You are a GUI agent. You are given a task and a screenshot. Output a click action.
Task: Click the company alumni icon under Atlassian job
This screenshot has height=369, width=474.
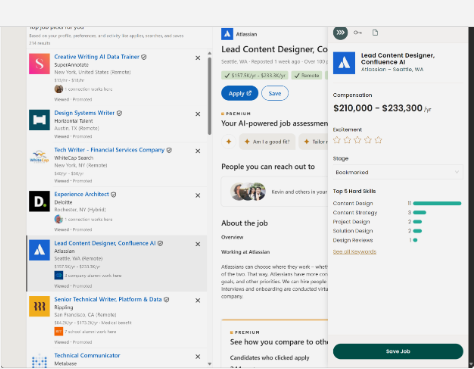point(59,275)
